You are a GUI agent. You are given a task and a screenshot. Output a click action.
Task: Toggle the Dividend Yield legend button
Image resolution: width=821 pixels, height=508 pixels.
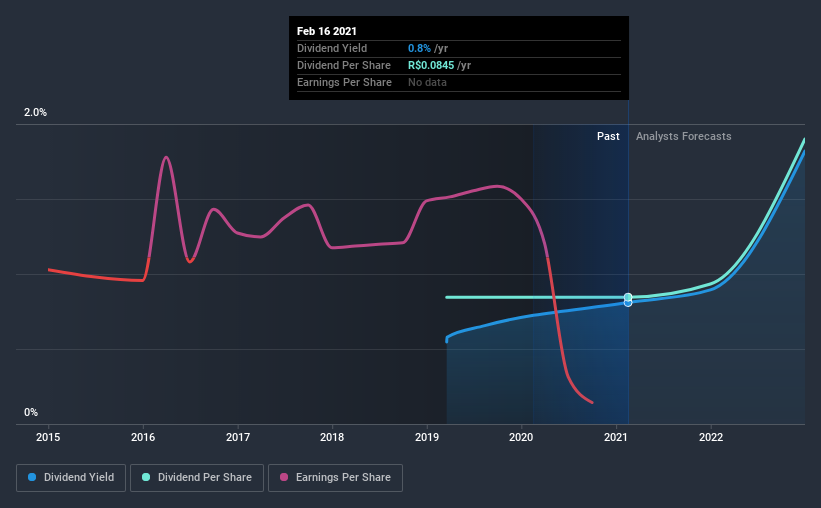[71, 478]
